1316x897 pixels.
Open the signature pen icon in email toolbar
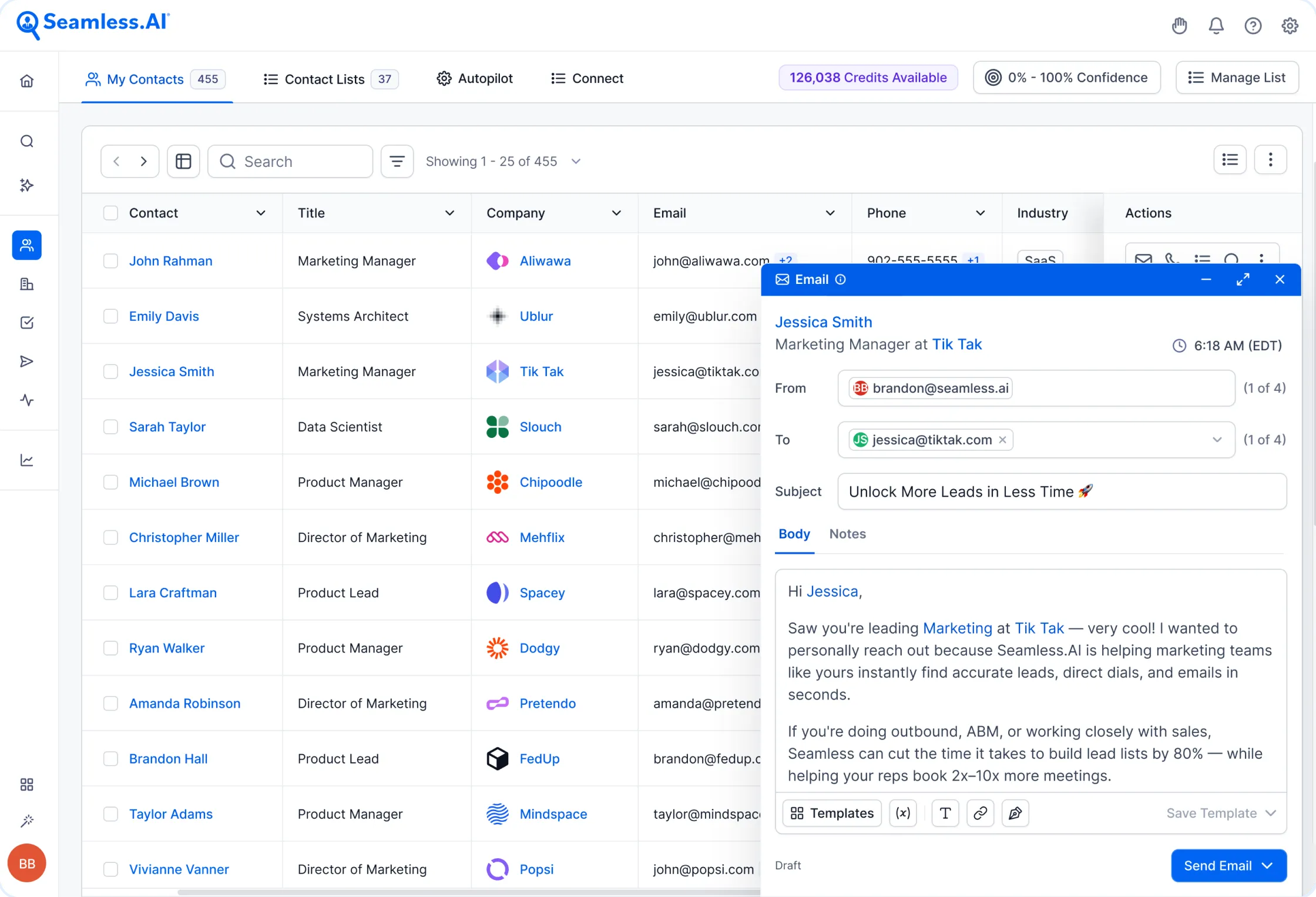[1015, 813]
